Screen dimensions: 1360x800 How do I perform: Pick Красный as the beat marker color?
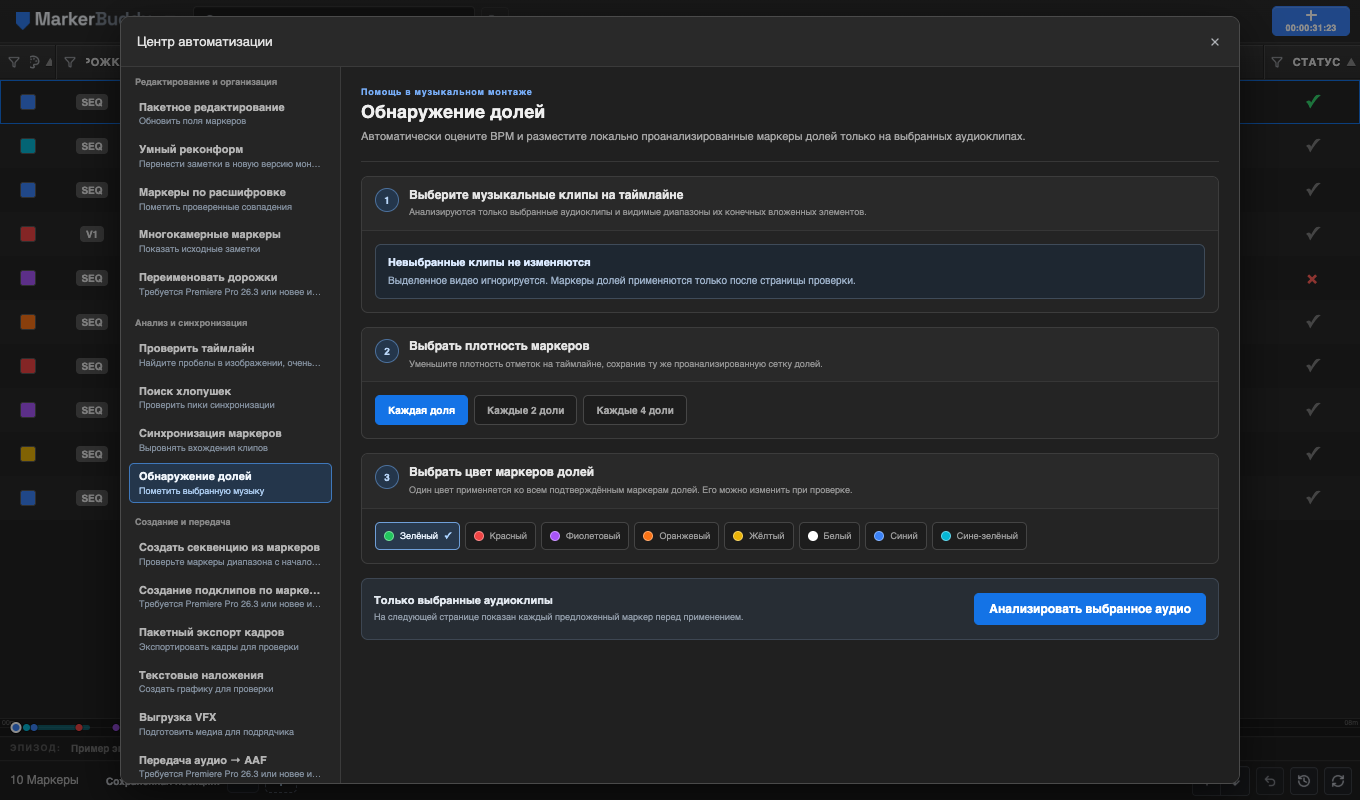tap(500, 536)
